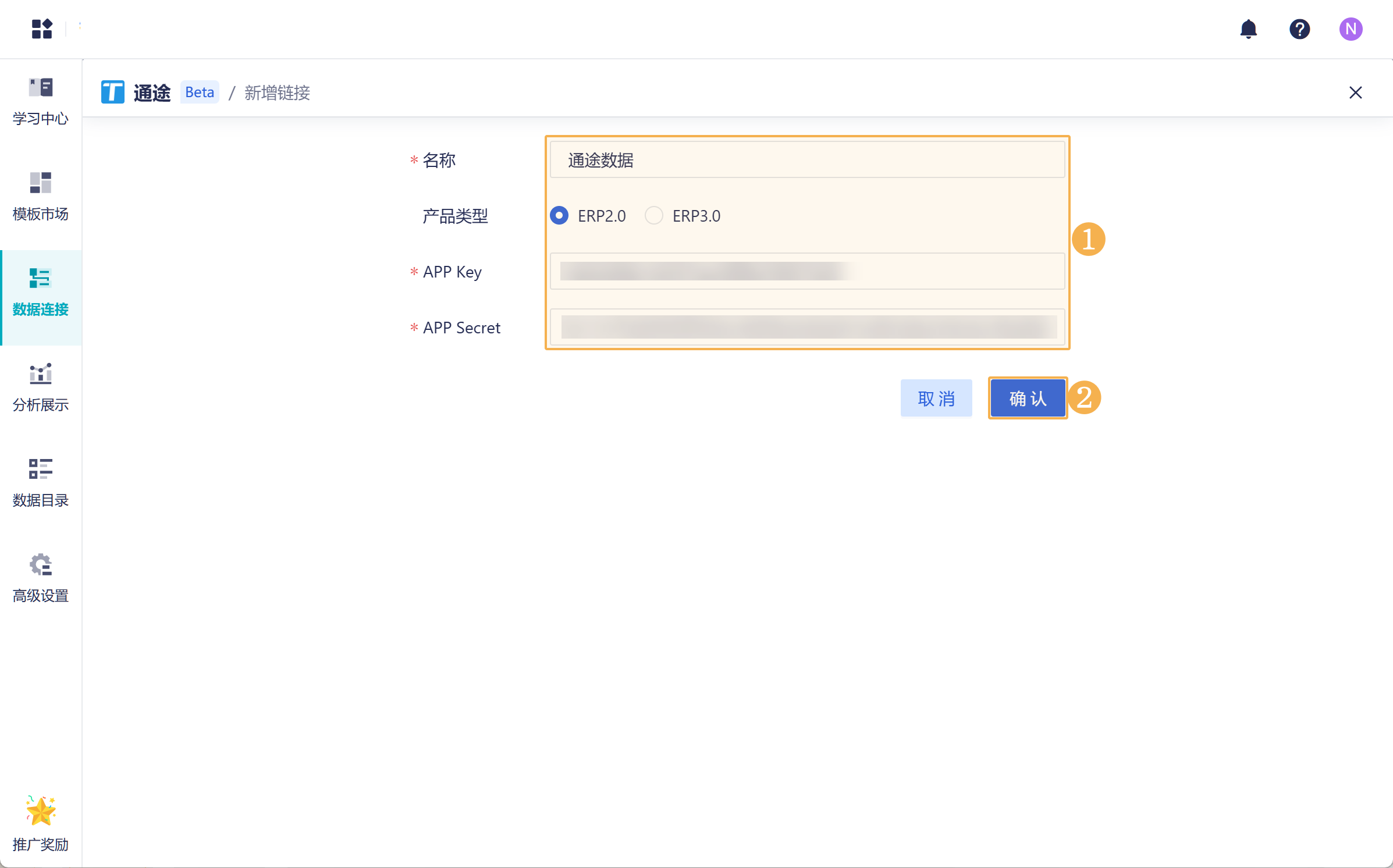This screenshot has width=1393, height=868.
Task: Click the 名称 input field
Action: pos(807,160)
